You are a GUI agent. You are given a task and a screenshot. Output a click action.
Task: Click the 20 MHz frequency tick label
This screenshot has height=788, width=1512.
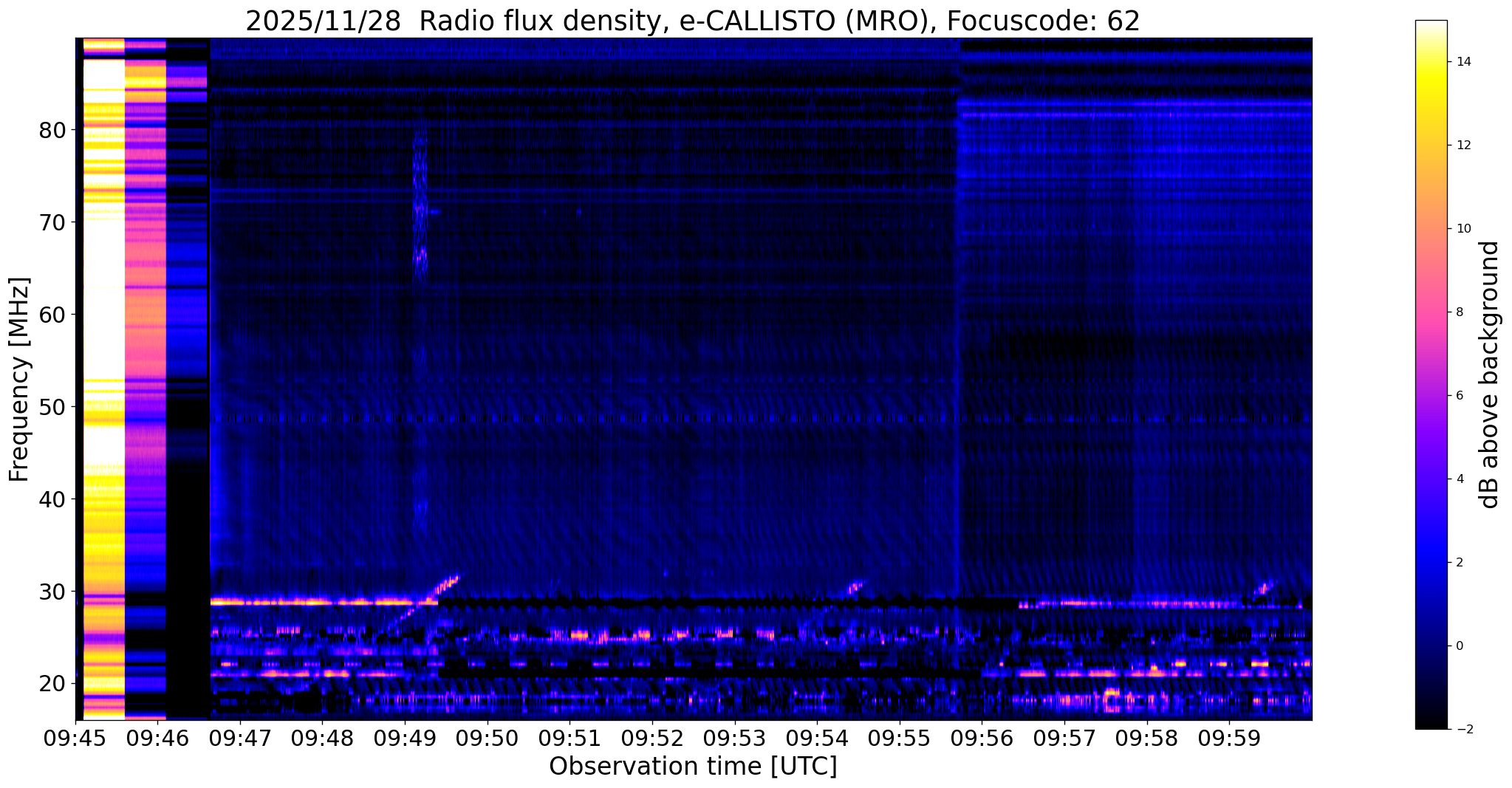click(52, 684)
